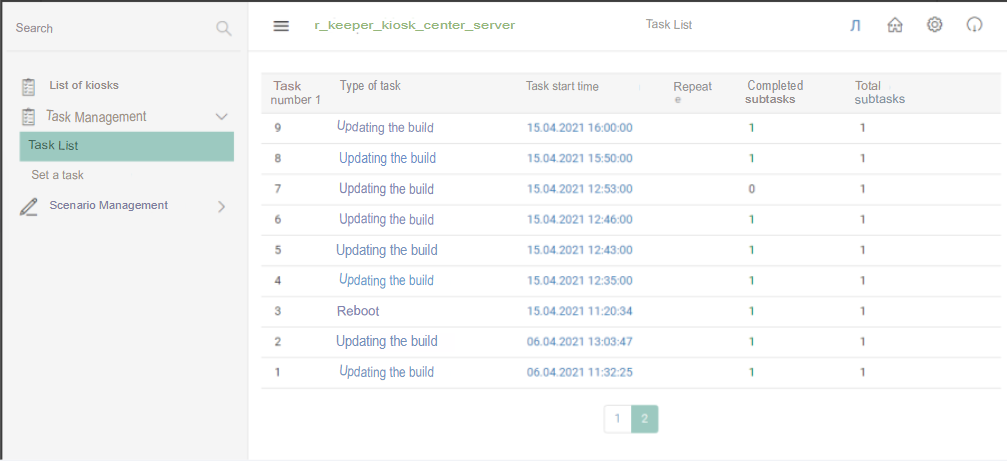
Task: Open task 9 start time 15.04.2021 16:00:00
Action: pyautogui.click(x=579, y=128)
